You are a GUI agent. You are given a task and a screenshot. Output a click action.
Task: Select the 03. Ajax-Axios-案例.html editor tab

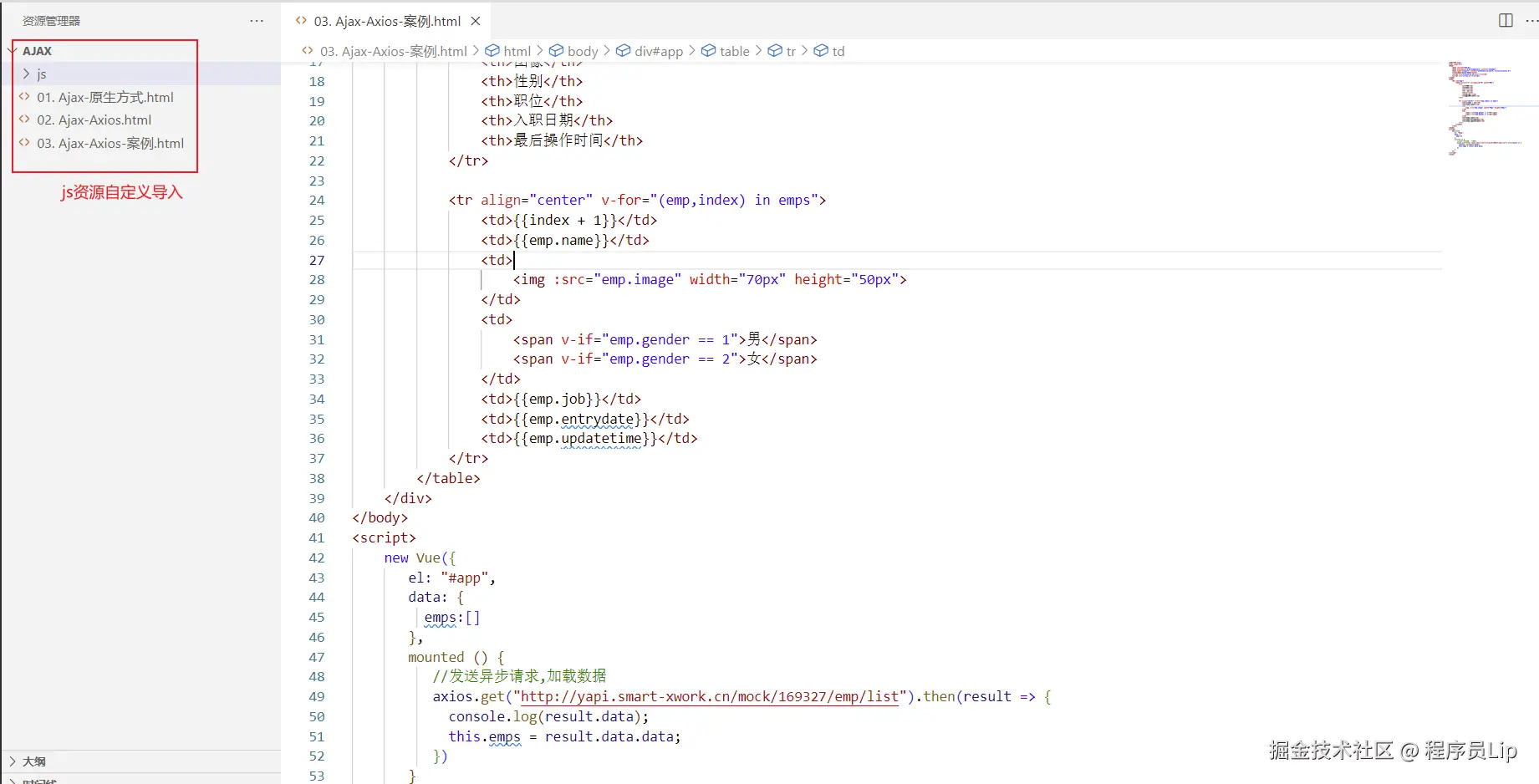[387, 21]
